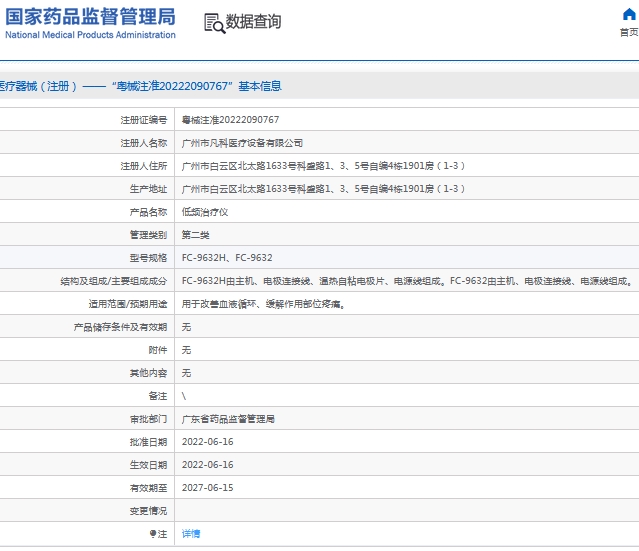Viewport: 639px width, 551px height.
Task: Click National Medical Products Administration text
Action: tap(90, 35)
